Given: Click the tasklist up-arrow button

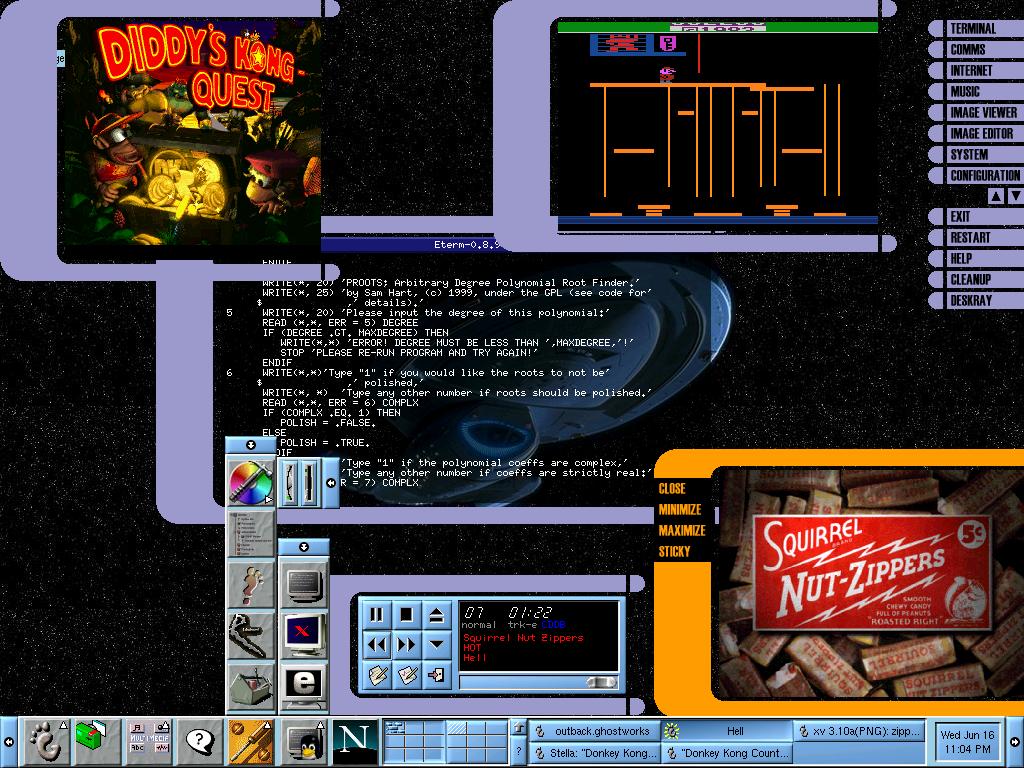Looking at the screenshot, I should coord(519,728).
